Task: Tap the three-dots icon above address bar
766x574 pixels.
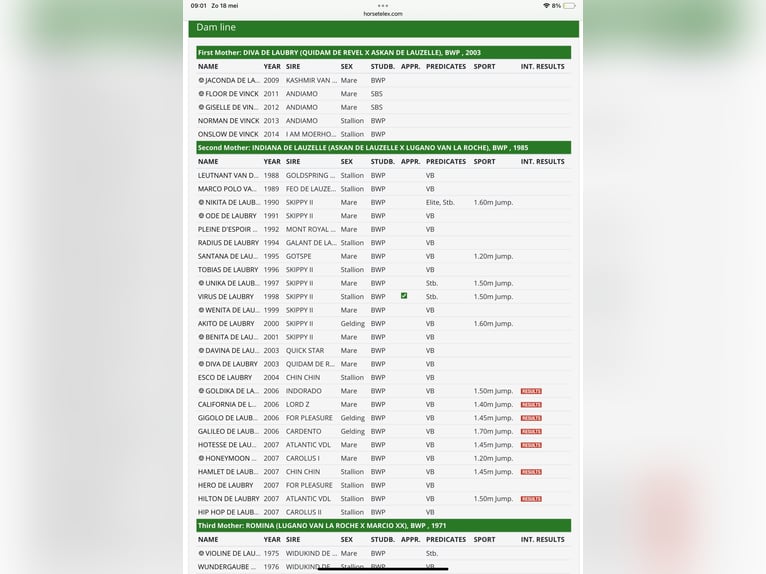Action: coord(383,5)
